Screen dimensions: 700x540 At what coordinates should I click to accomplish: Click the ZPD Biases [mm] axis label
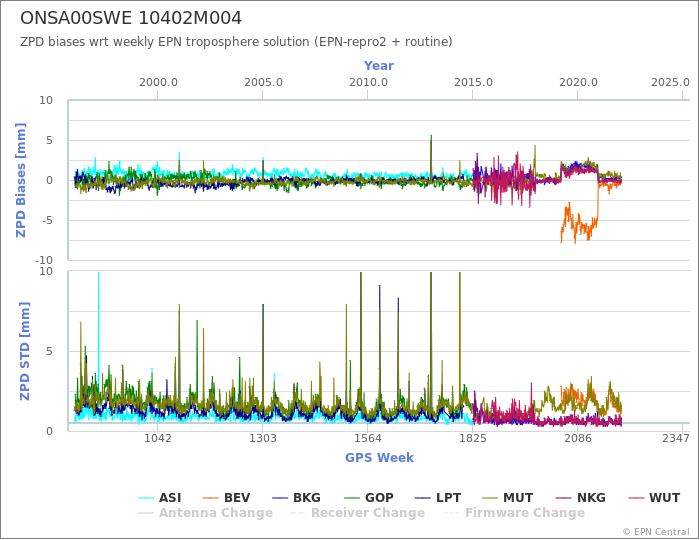click(x=21, y=180)
